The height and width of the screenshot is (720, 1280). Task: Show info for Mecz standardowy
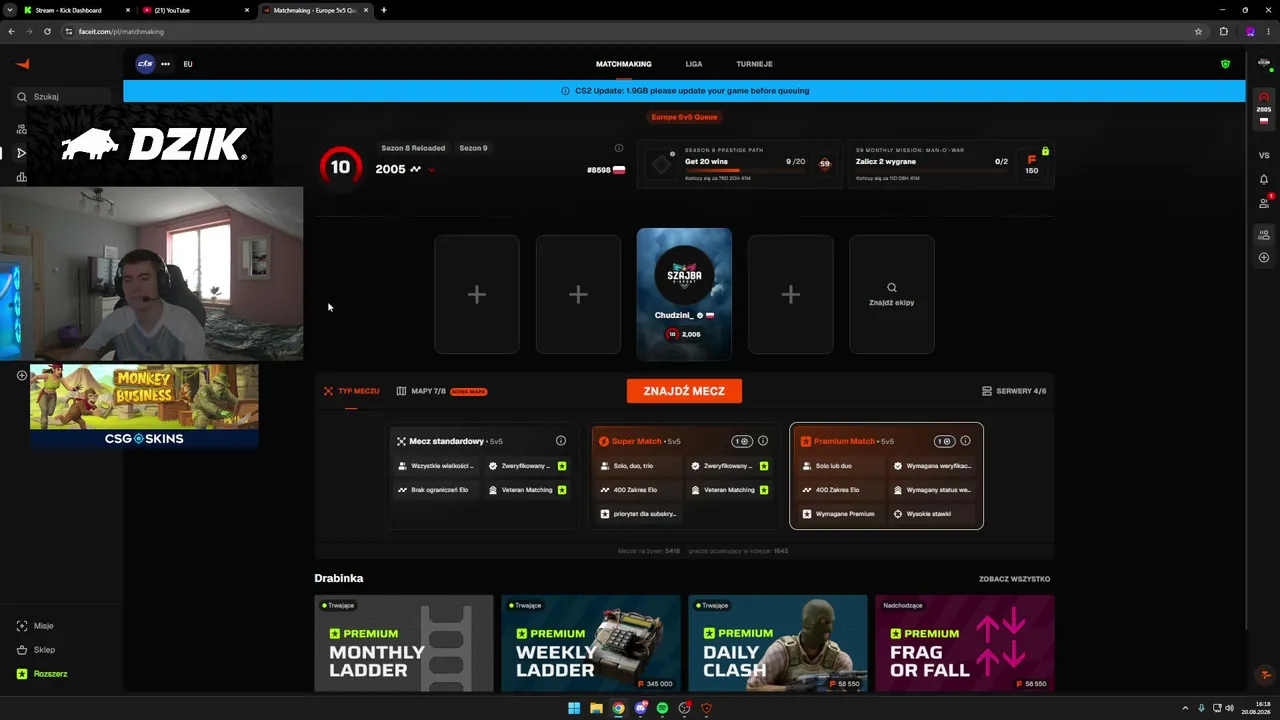[x=561, y=441]
